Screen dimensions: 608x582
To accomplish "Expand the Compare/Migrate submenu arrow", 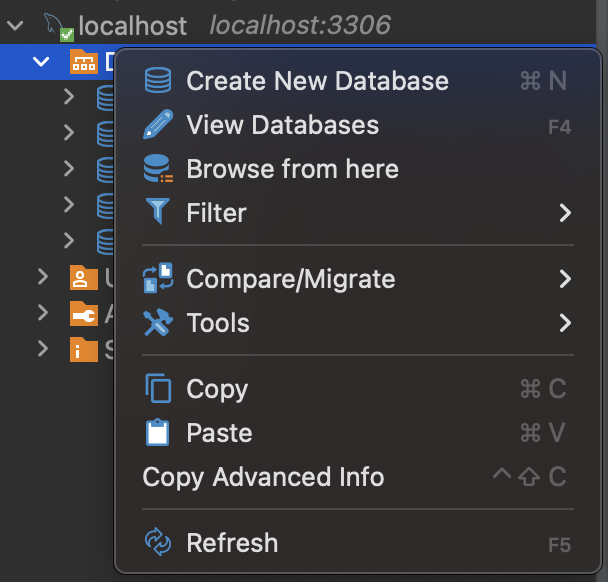I will [x=565, y=279].
